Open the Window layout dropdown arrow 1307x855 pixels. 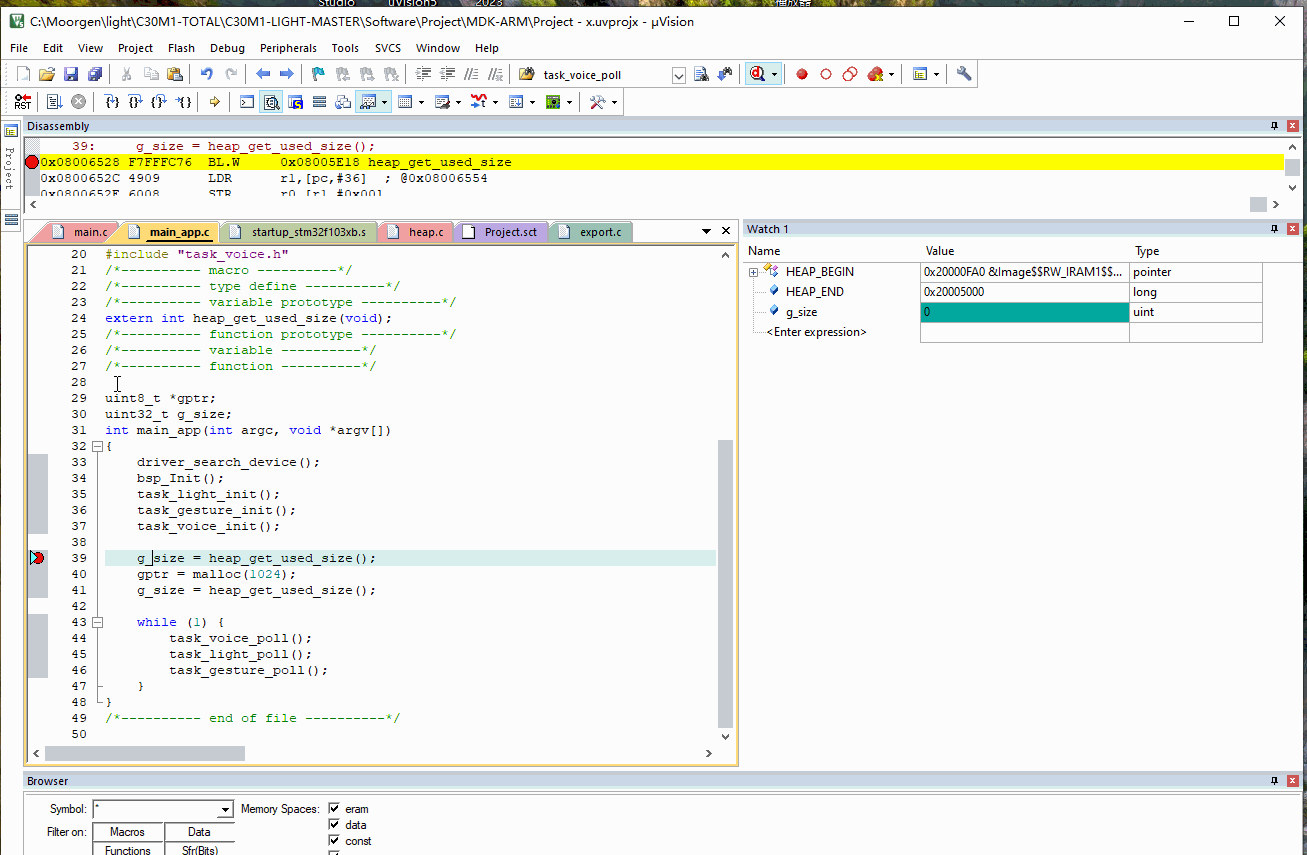938,75
